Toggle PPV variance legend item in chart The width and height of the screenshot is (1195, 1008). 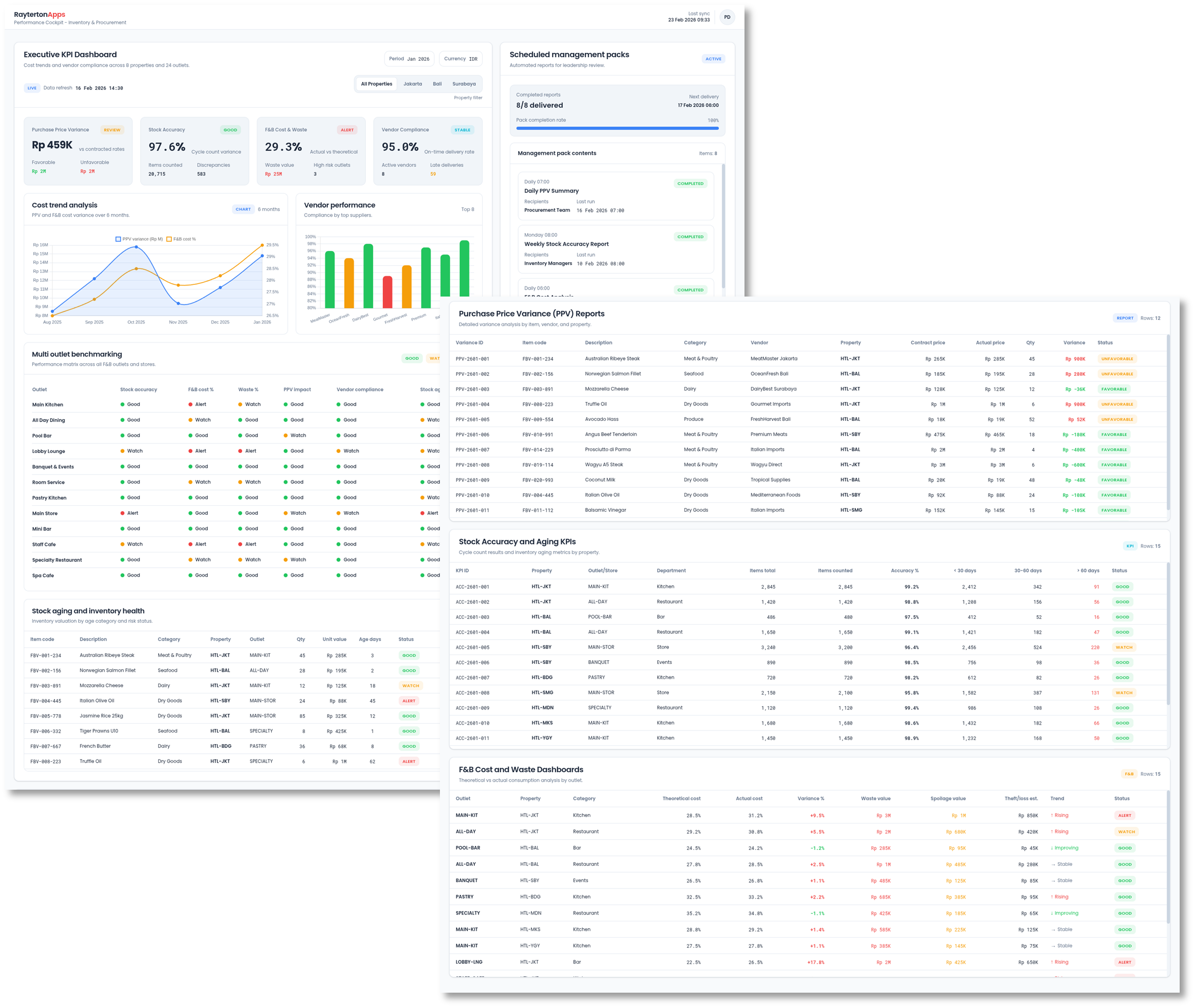click(x=139, y=239)
